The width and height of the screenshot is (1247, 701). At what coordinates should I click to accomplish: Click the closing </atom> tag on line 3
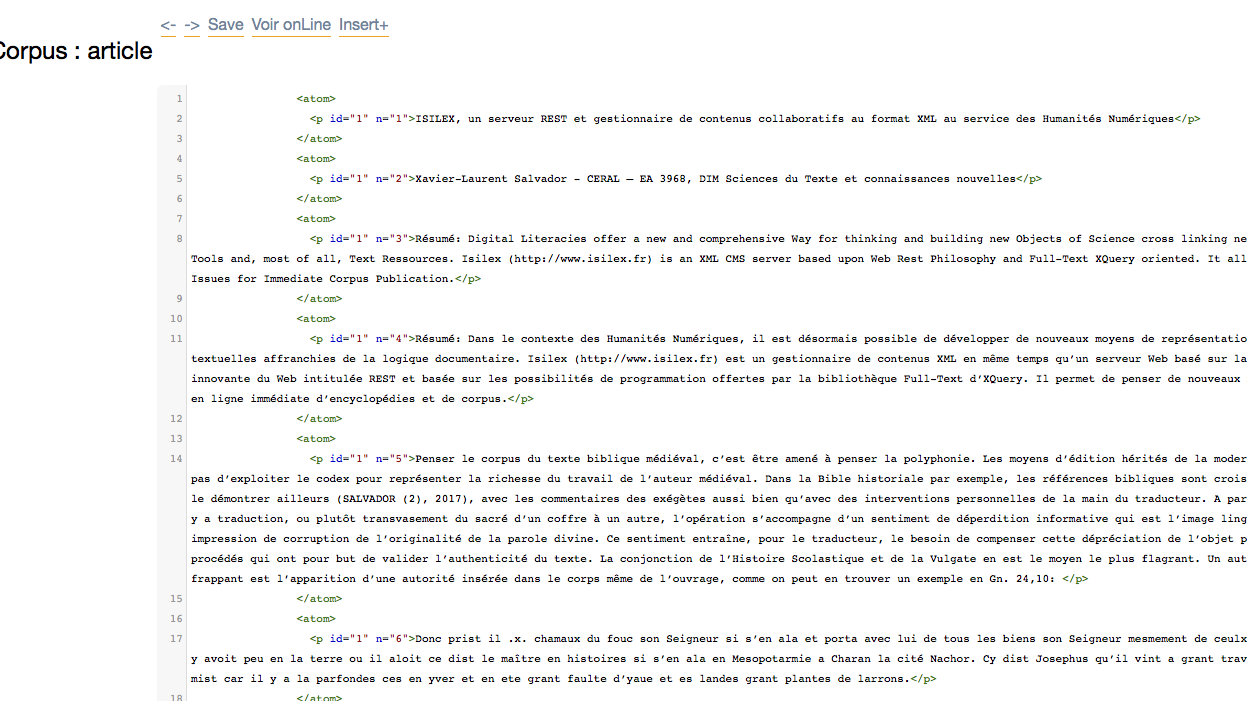click(x=319, y=139)
